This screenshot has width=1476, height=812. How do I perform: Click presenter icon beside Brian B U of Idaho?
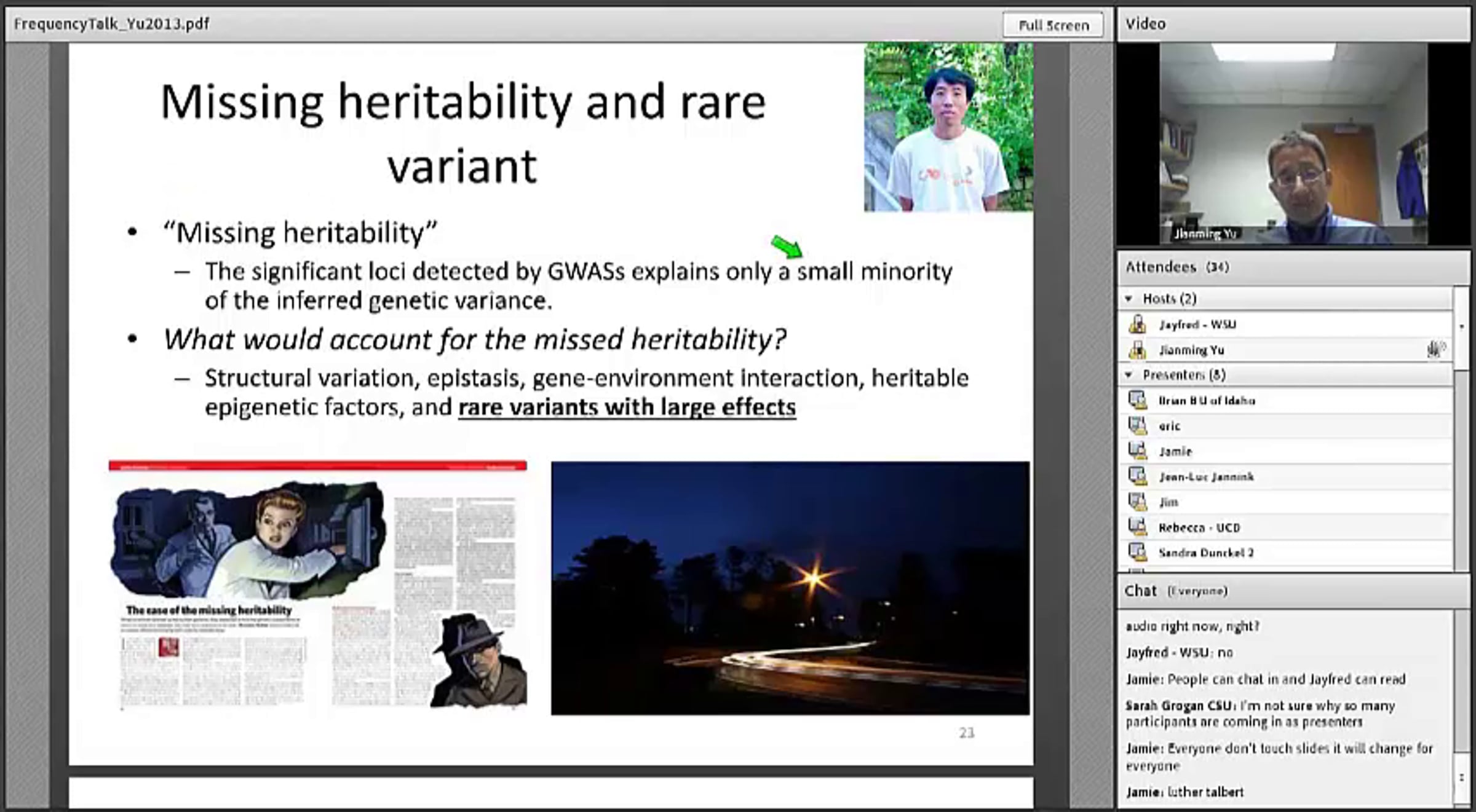(x=1138, y=400)
